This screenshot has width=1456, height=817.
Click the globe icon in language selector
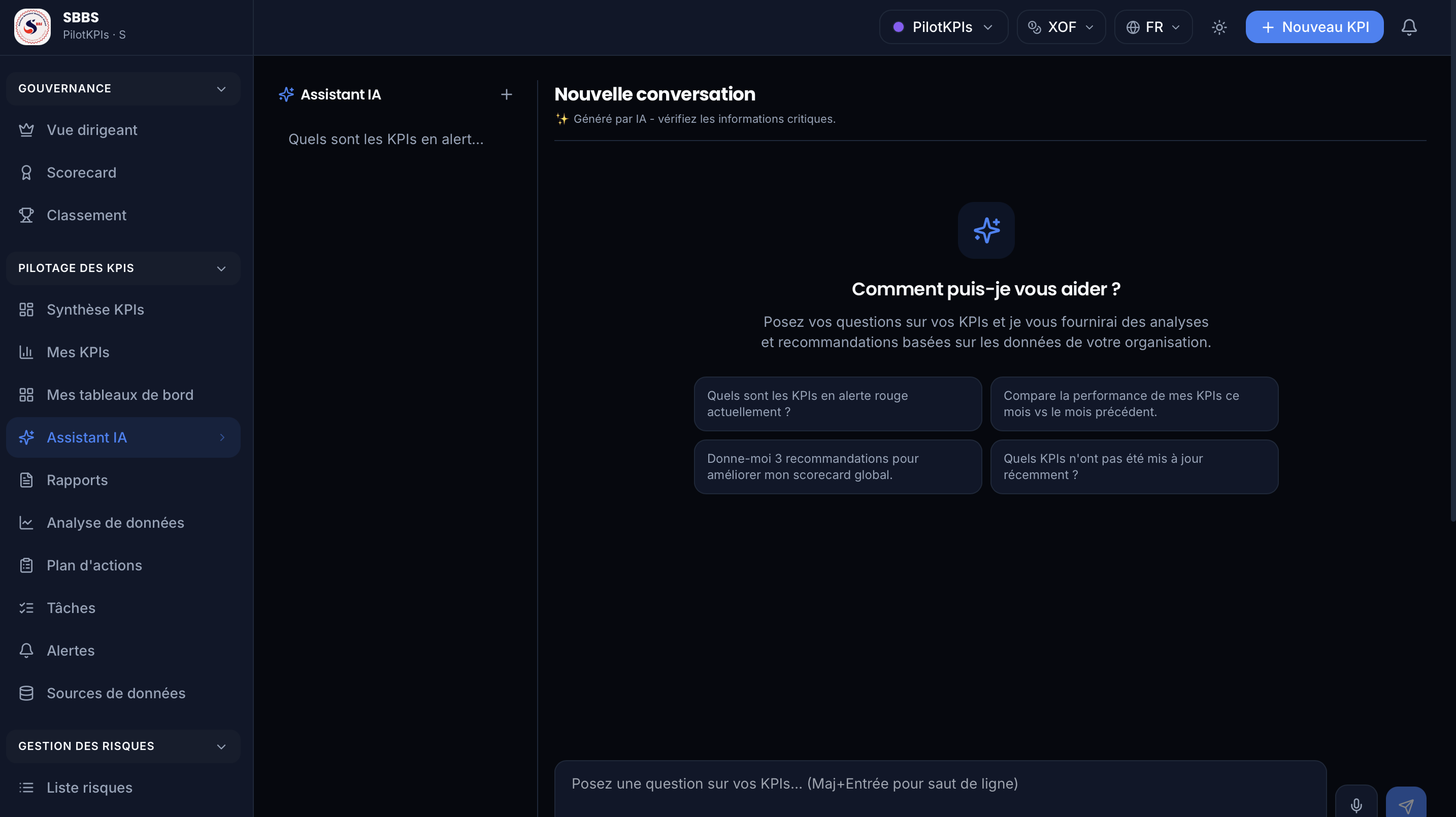pos(1133,27)
